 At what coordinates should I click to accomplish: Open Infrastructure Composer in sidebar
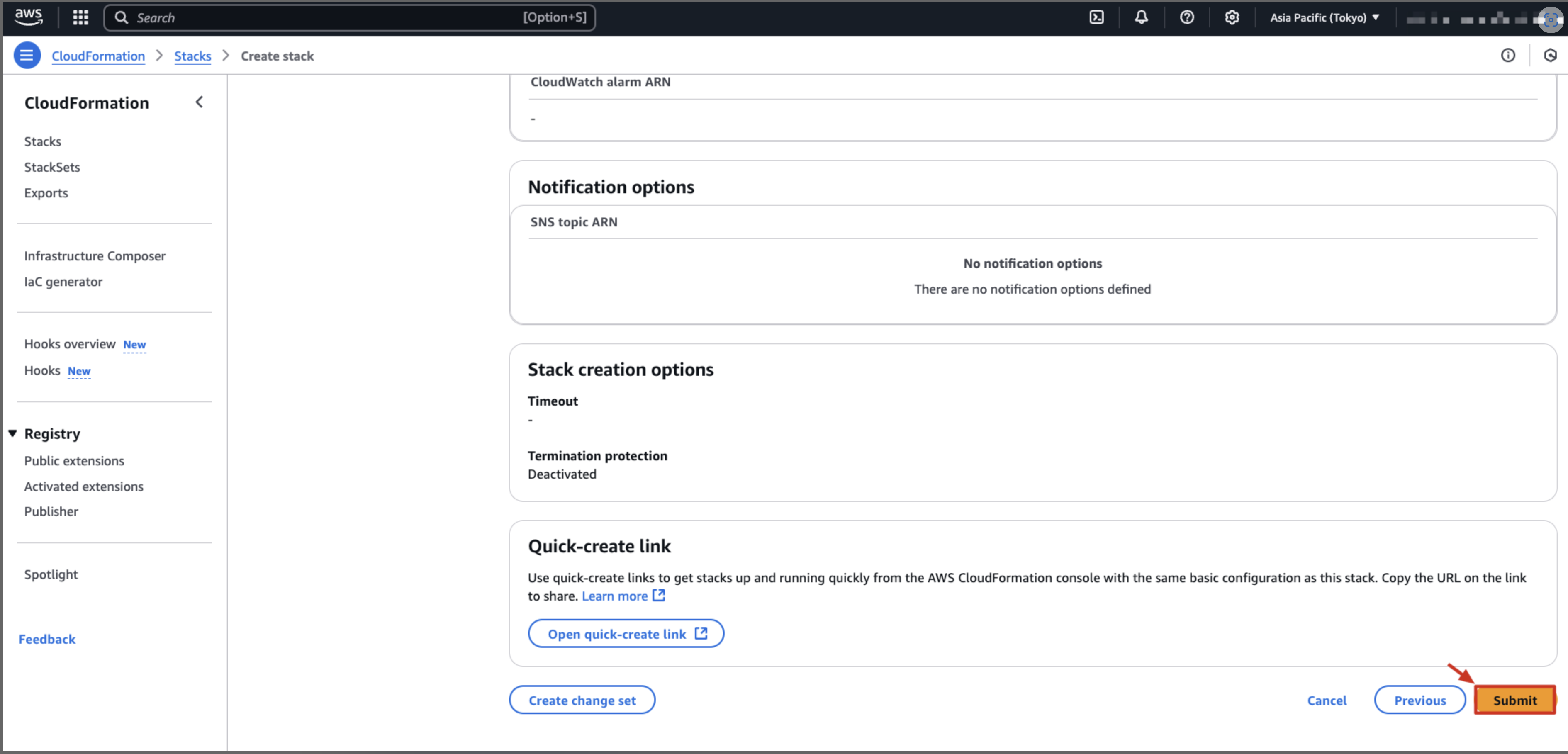94,255
